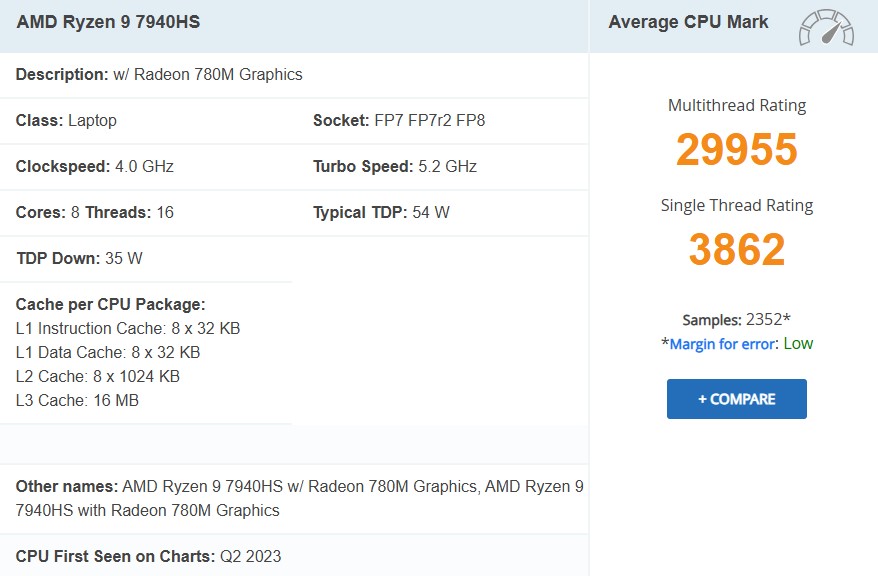Screen dimensions: 878x576
Task: Click the TDP Down 35 W row
Action: (x=79, y=258)
